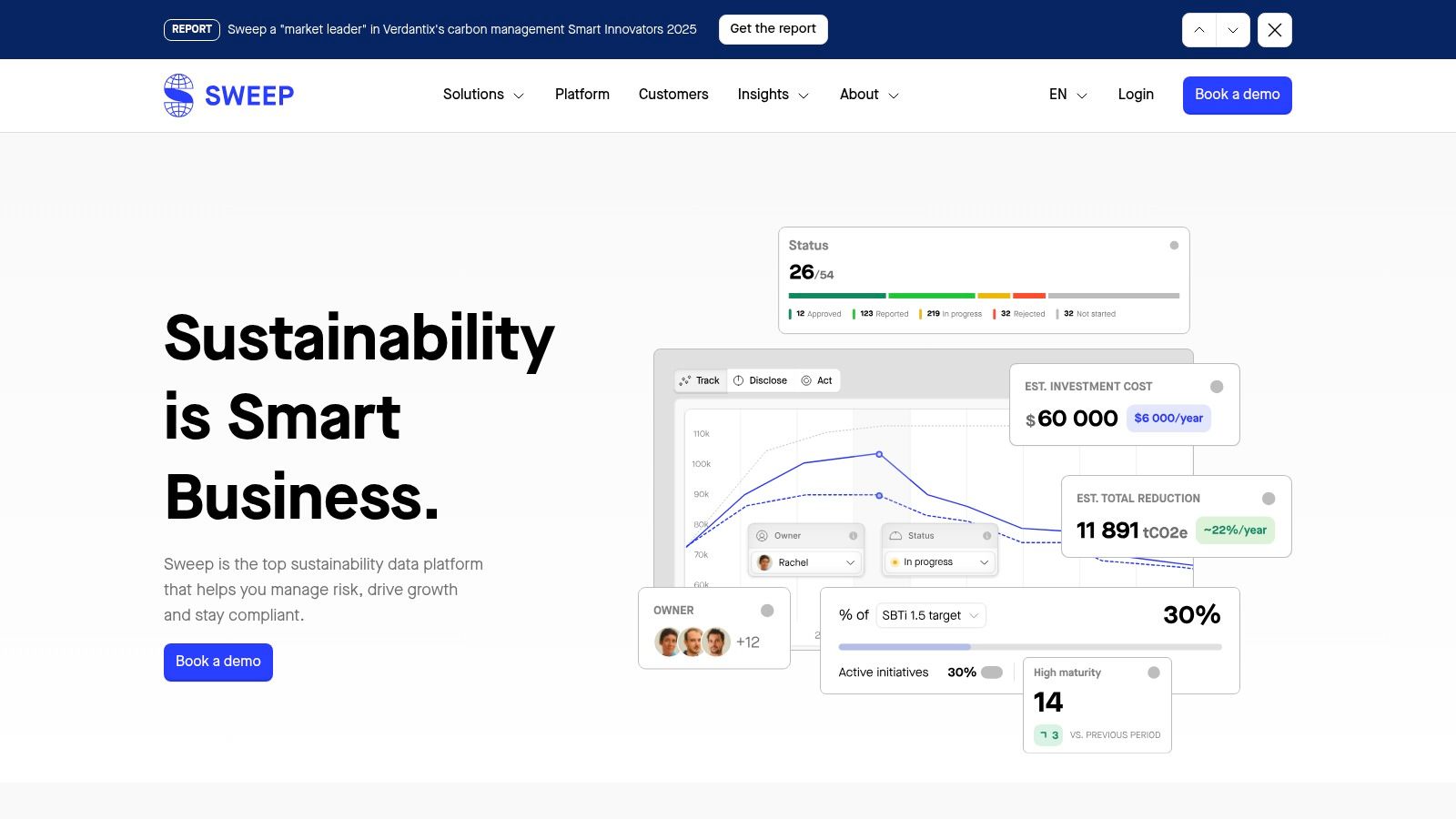Click the dot on Est. Investment Cost card
Image resolution: width=1456 pixels, height=819 pixels.
(x=1217, y=387)
